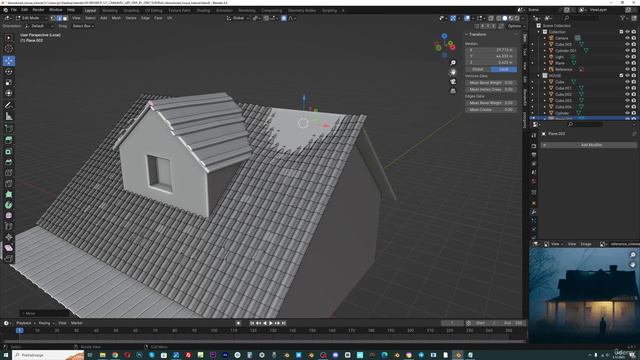640x360 pixels.
Task: Switch the vertex coordinates to Global
Action: tap(478, 69)
